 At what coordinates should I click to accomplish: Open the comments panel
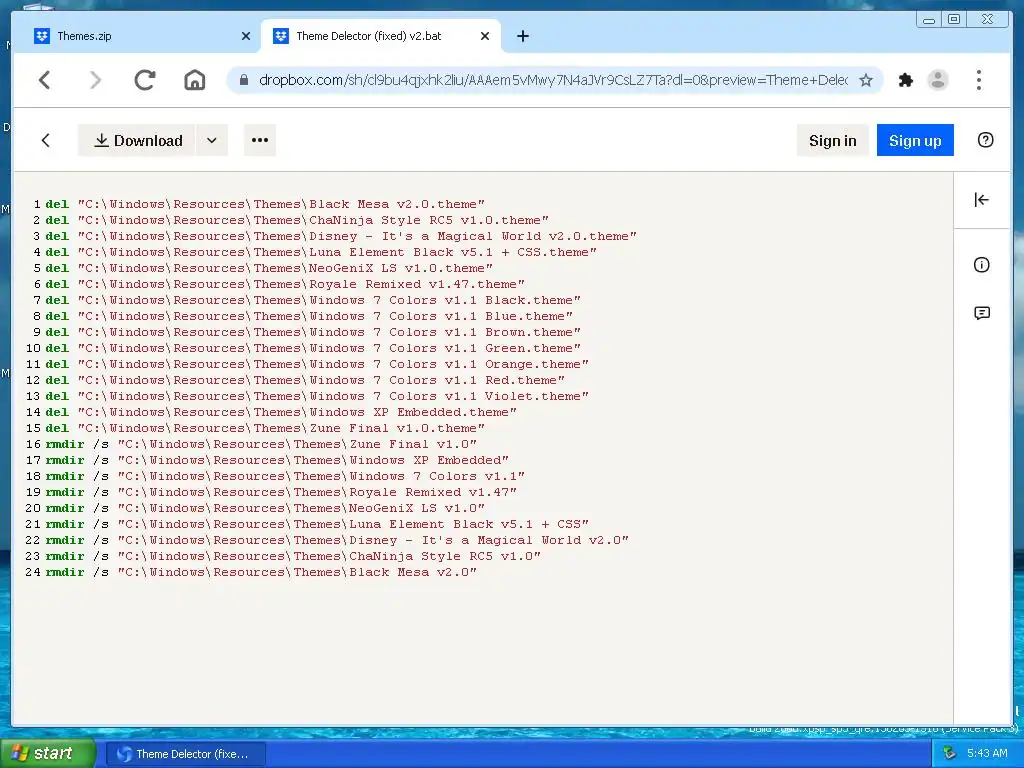[x=982, y=313]
